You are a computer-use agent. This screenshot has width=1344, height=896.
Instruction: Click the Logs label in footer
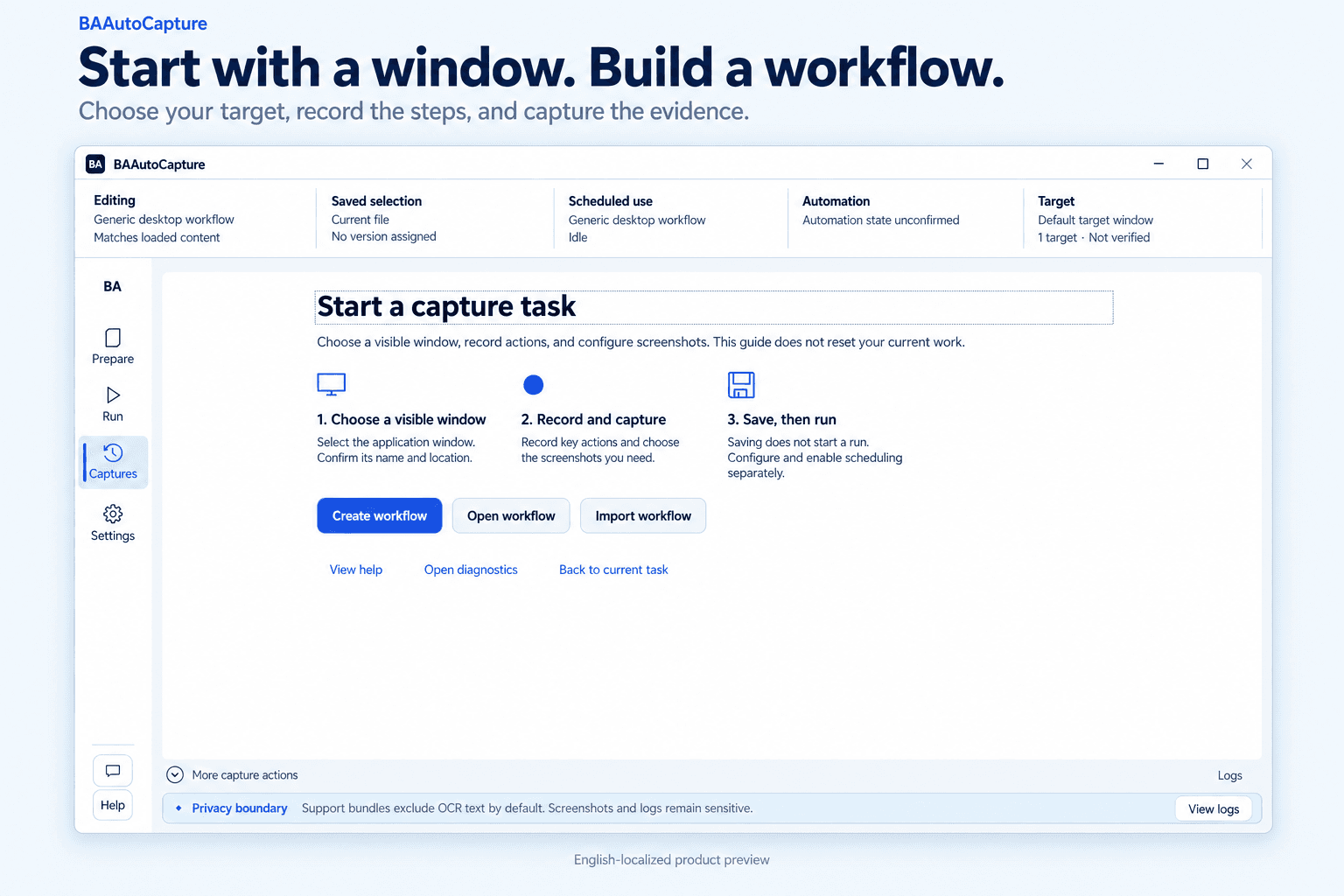pyautogui.click(x=1229, y=775)
